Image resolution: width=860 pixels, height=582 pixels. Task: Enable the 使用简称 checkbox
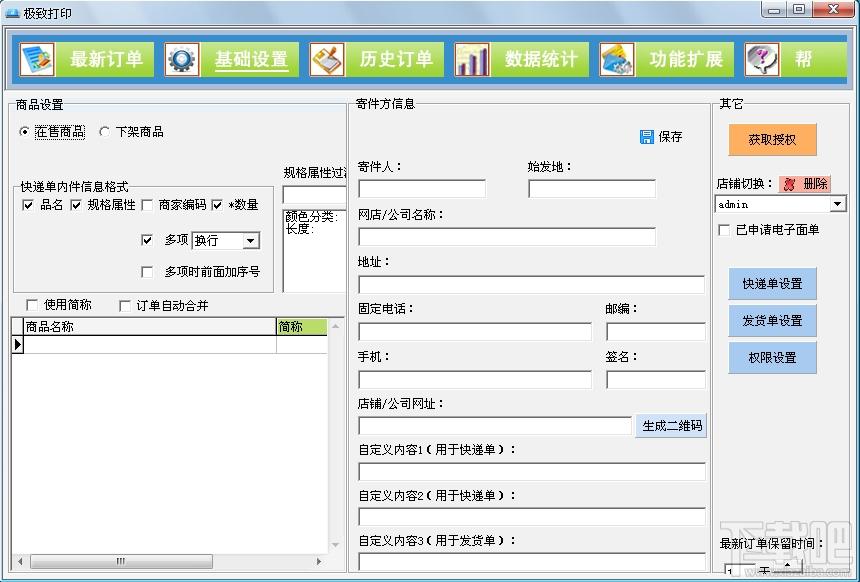pos(32,305)
